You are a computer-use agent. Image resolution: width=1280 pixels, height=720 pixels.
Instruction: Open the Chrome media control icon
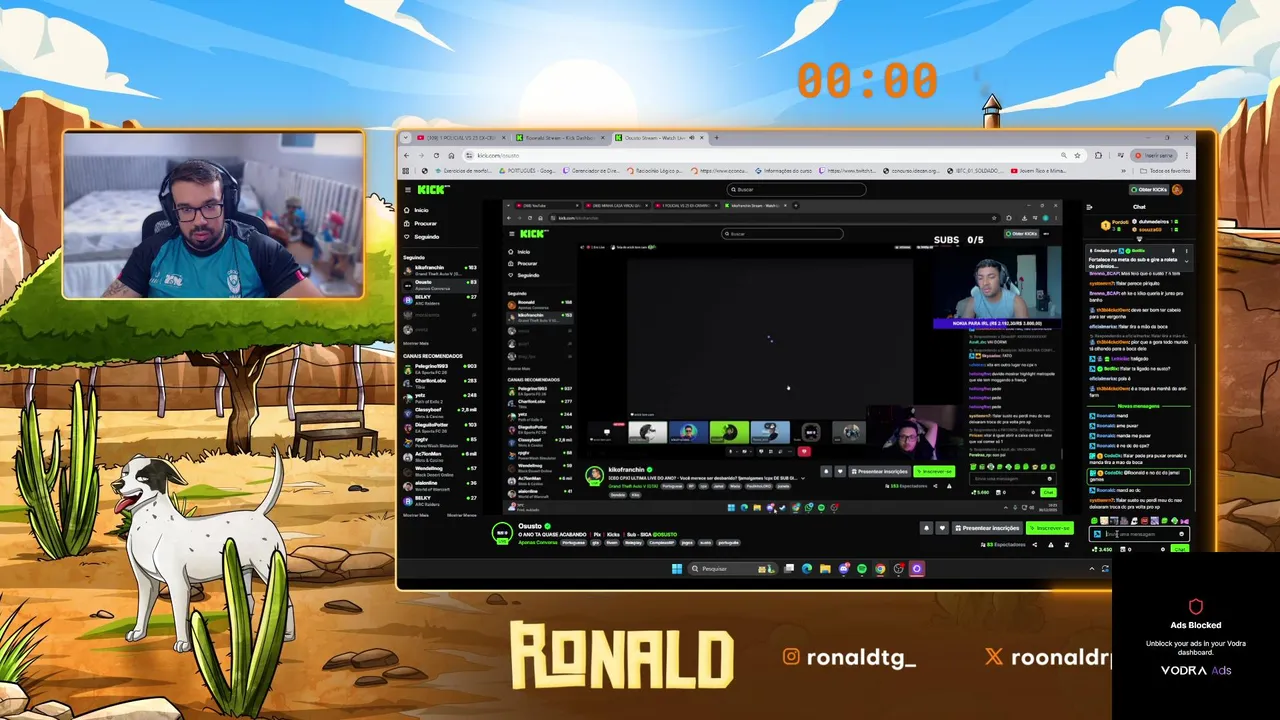point(1121,156)
